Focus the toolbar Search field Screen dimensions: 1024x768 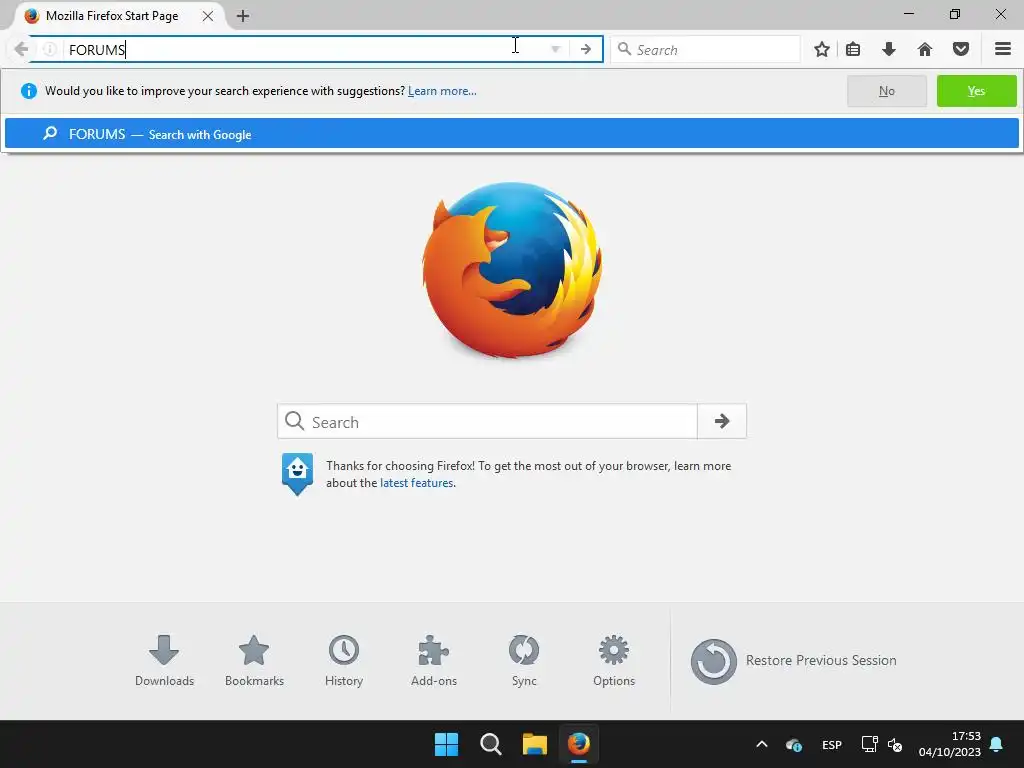[x=705, y=50]
